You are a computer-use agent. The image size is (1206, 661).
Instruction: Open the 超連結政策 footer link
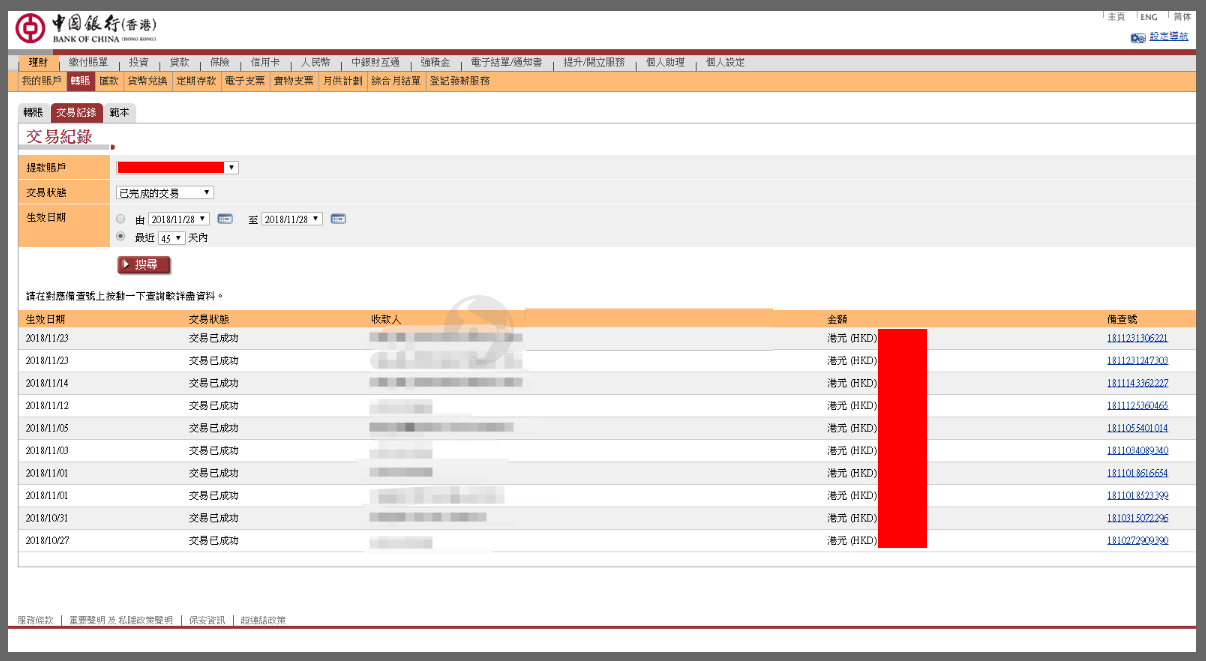pos(263,621)
